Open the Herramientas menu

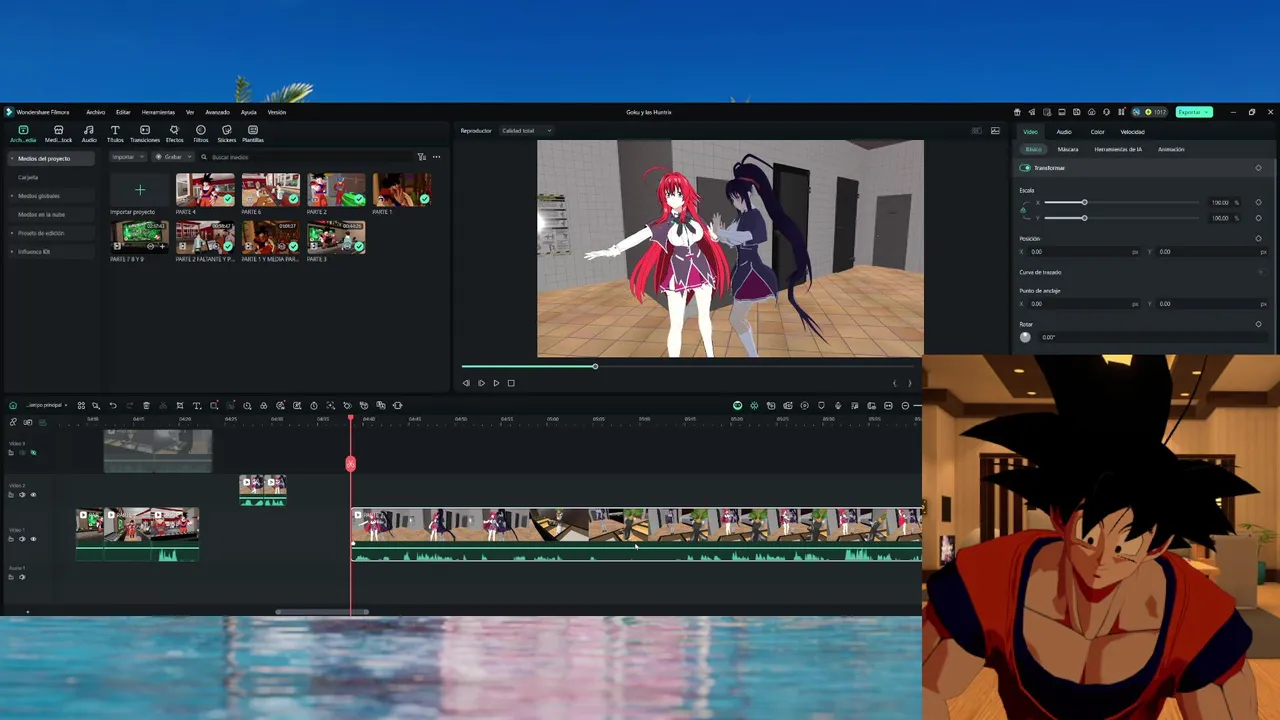158,112
